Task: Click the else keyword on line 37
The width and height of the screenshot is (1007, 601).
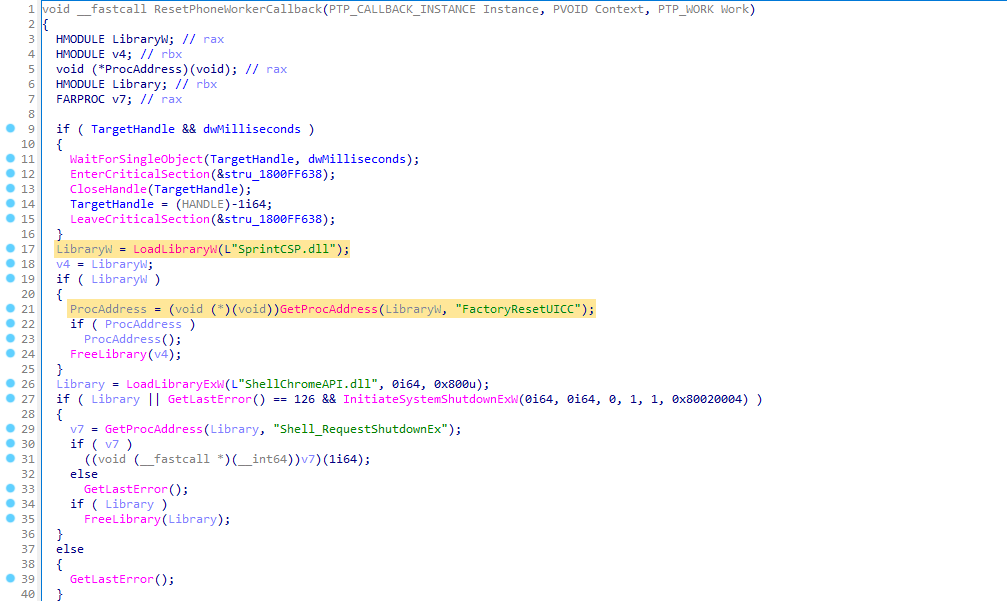Action: pyautogui.click(x=70, y=549)
